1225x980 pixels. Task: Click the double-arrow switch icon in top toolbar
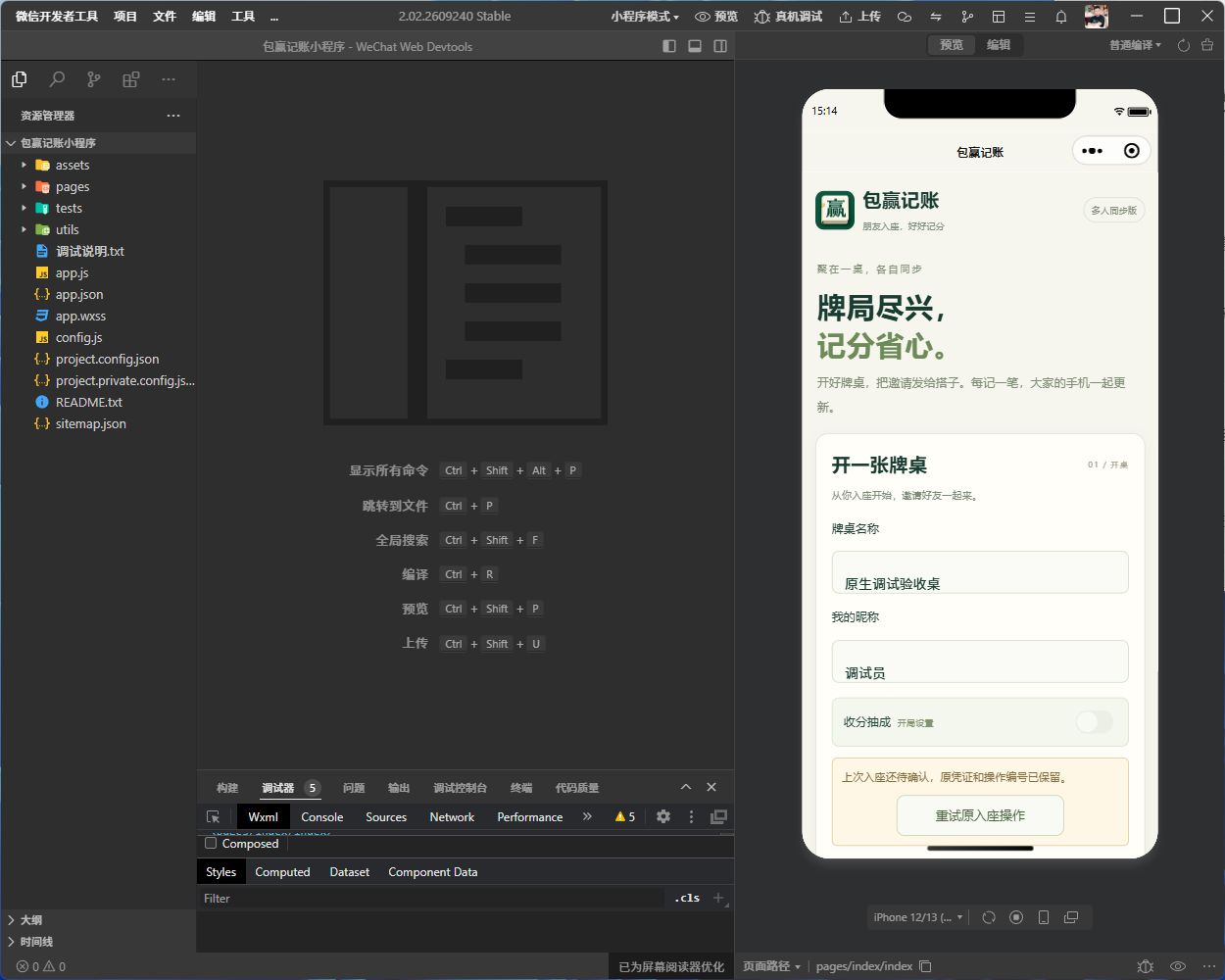click(x=936, y=17)
